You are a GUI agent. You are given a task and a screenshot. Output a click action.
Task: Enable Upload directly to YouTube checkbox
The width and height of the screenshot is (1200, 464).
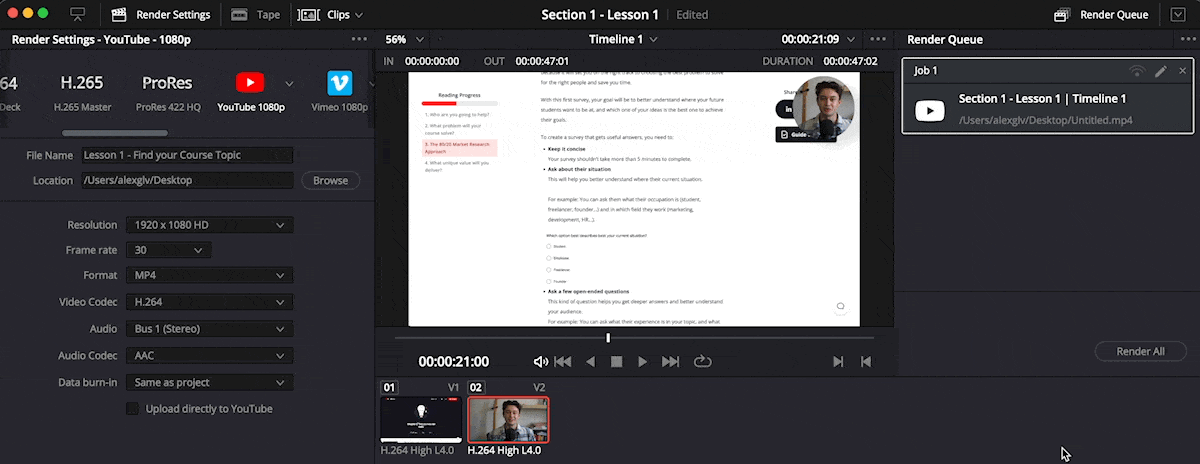pos(132,408)
